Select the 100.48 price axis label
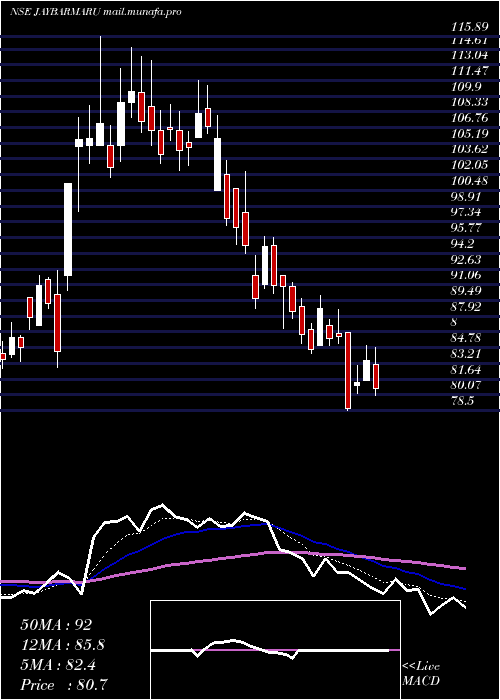 pyautogui.click(x=468, y=180)
